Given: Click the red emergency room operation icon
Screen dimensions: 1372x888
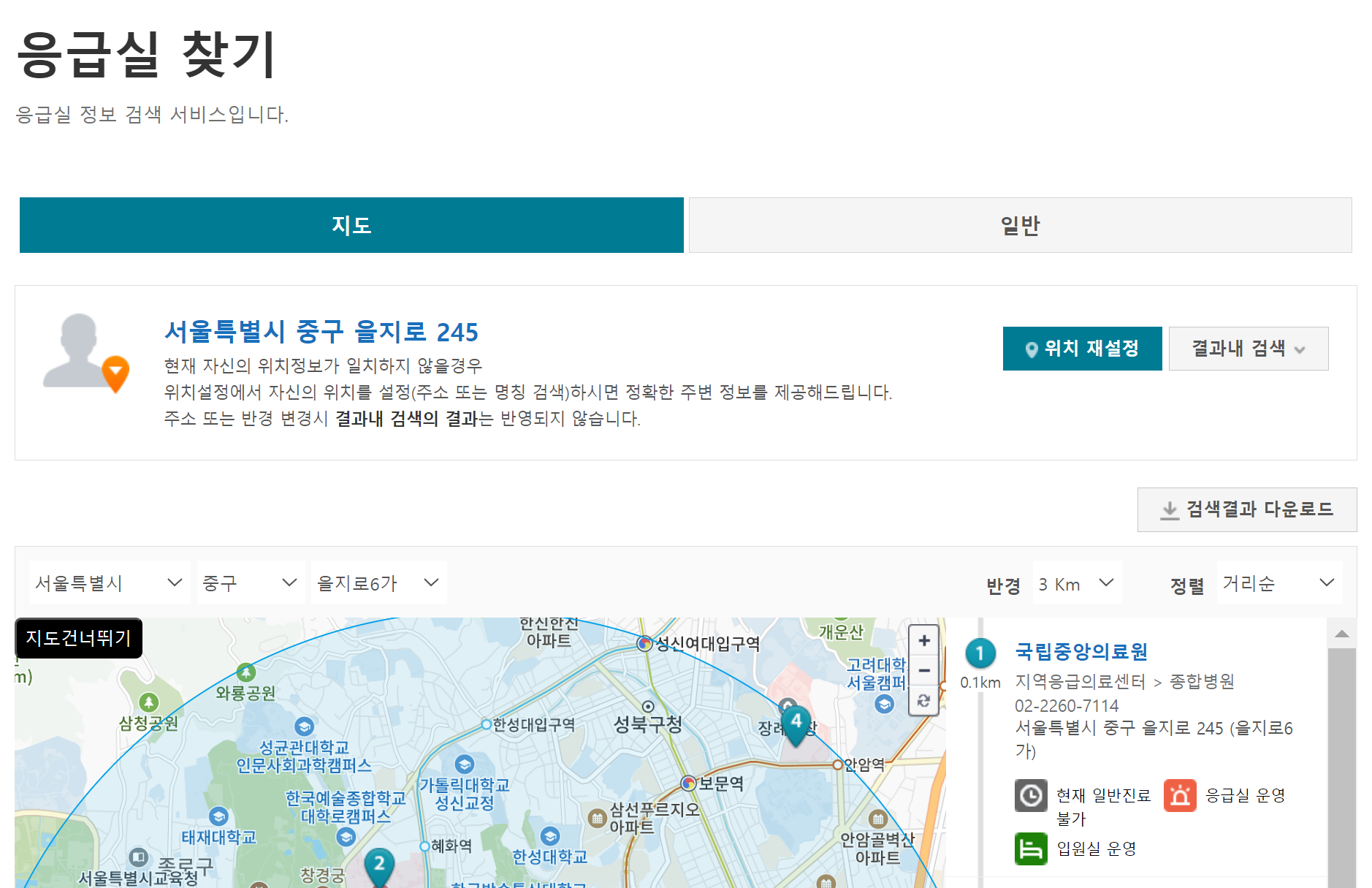Looking at the screenshot, I should 1181,796.
